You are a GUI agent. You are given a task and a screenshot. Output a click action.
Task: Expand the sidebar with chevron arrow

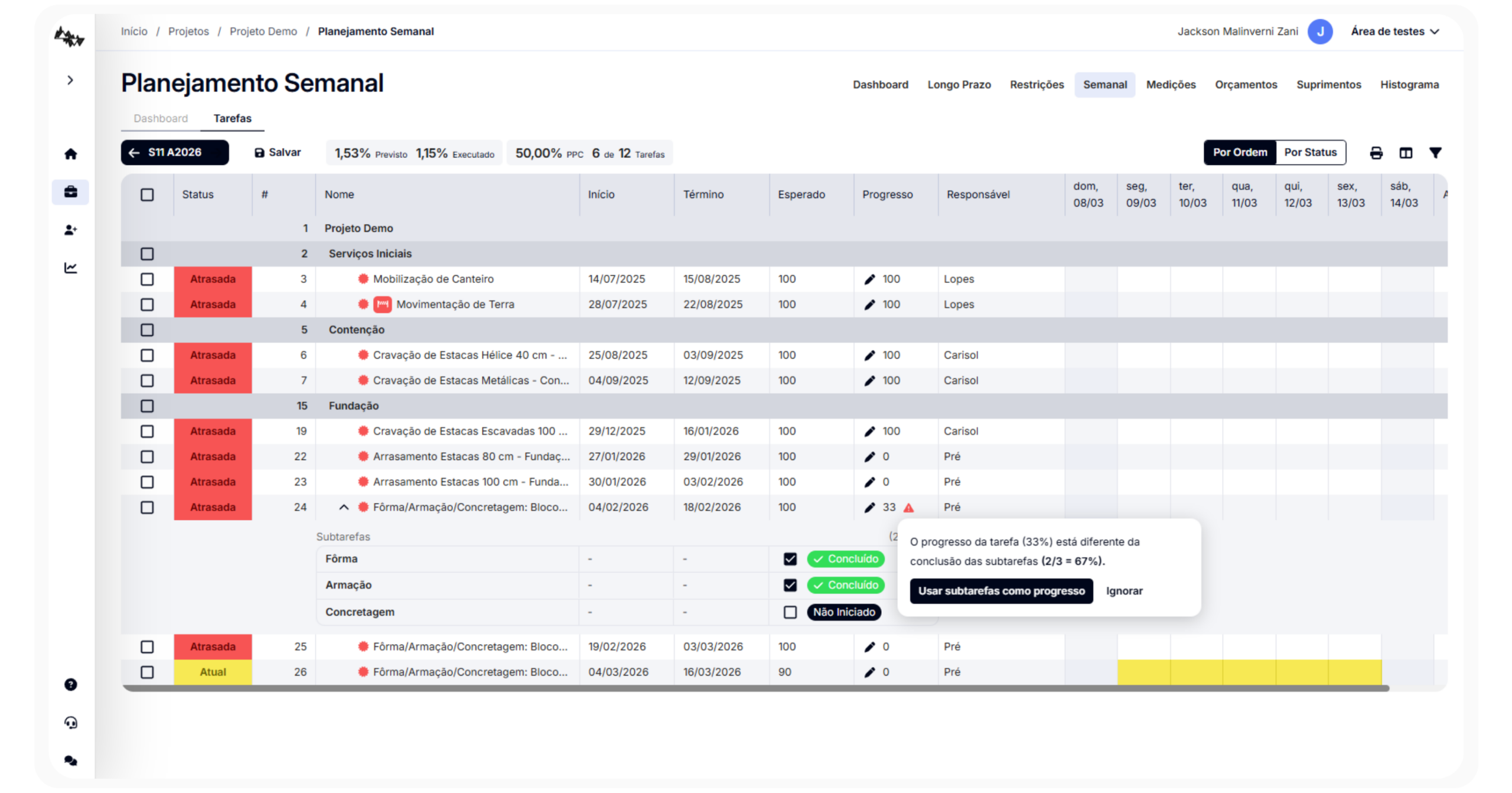70,80
